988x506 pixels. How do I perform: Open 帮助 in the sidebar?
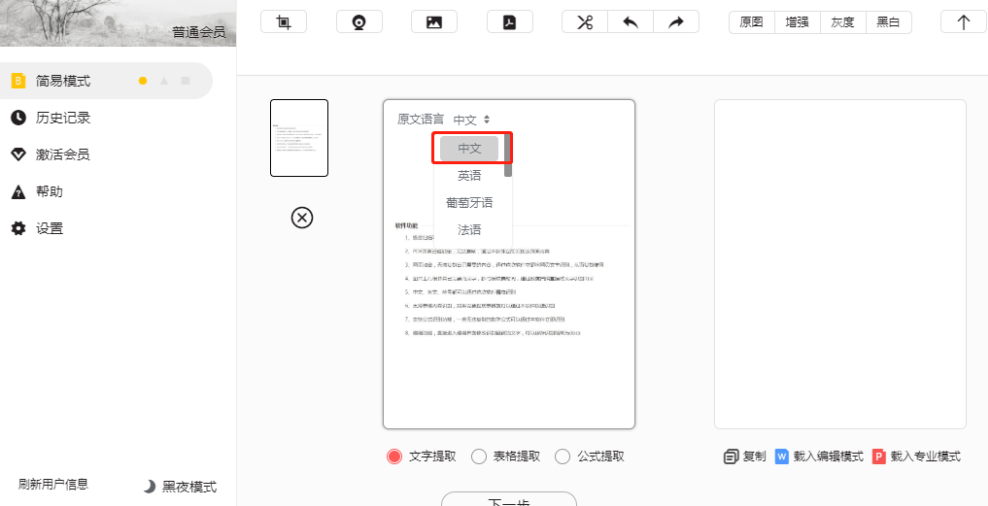49,192
